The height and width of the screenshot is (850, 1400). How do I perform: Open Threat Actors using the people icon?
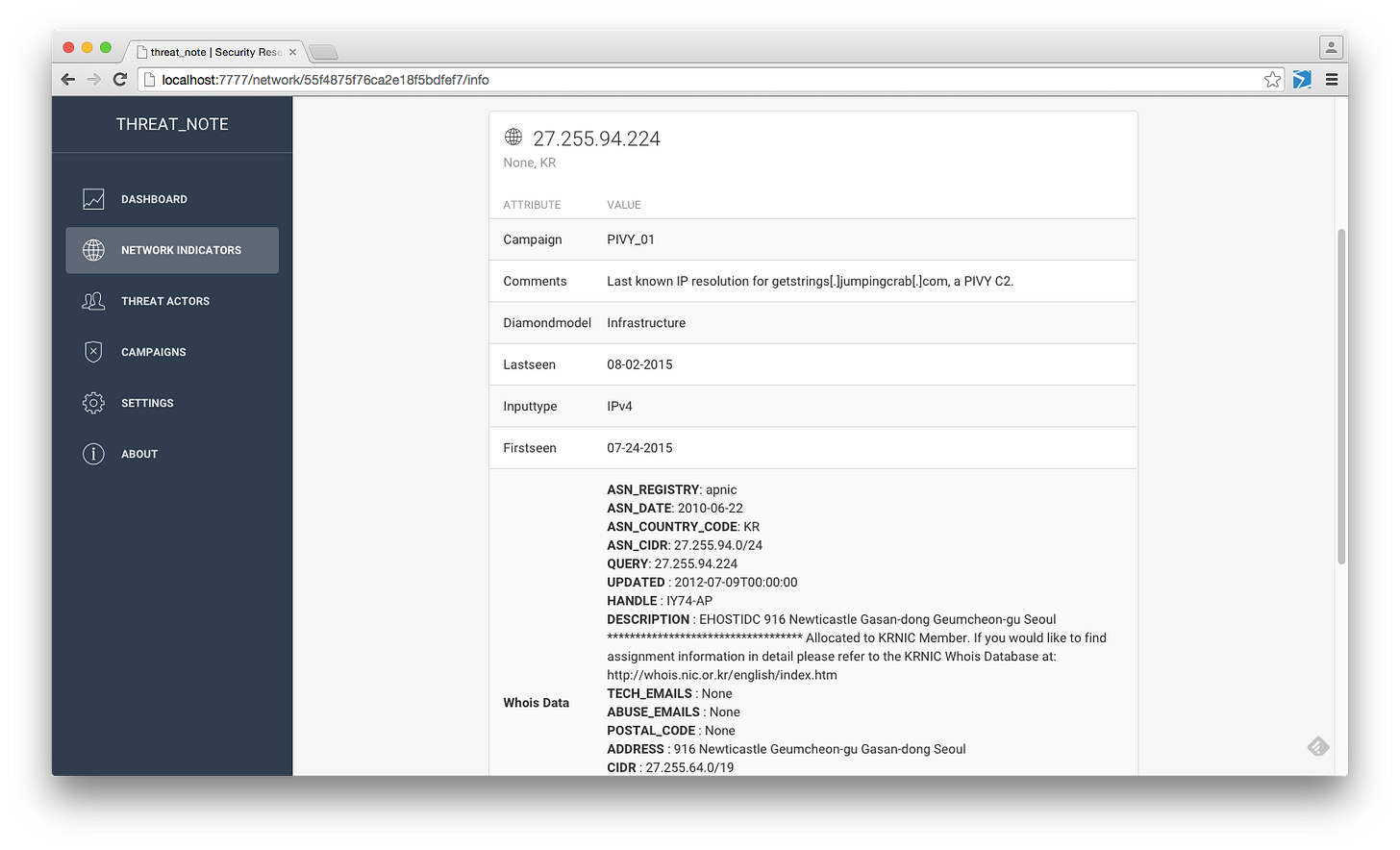coord(93,301)
